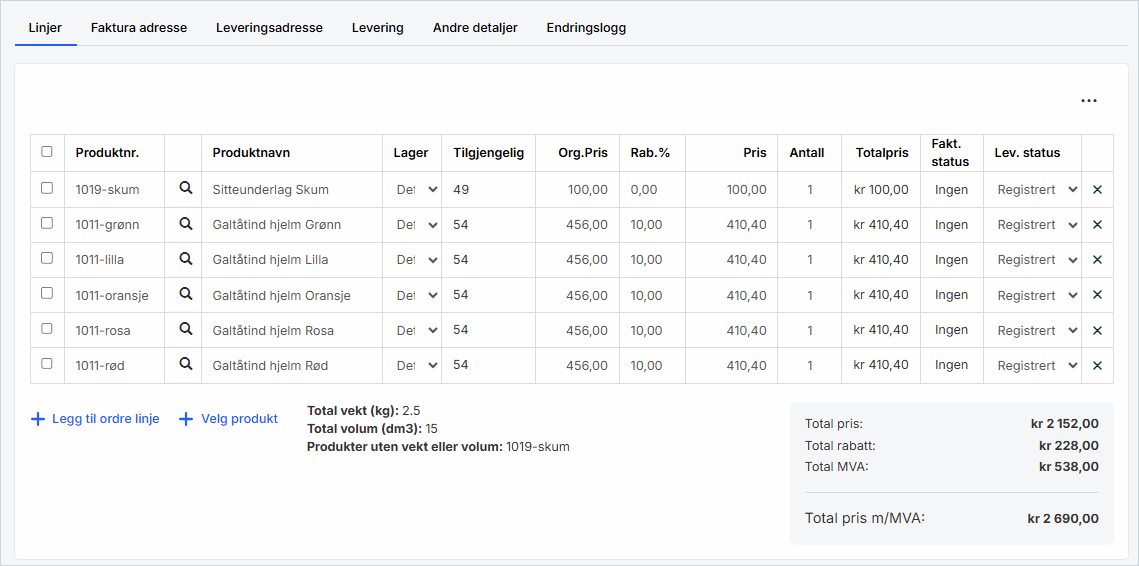Image resolution: width=1139 pixels, height=566 pixels.
Task: Remove the Sitteunderlag Skum order line
Action: [1097, 189]
